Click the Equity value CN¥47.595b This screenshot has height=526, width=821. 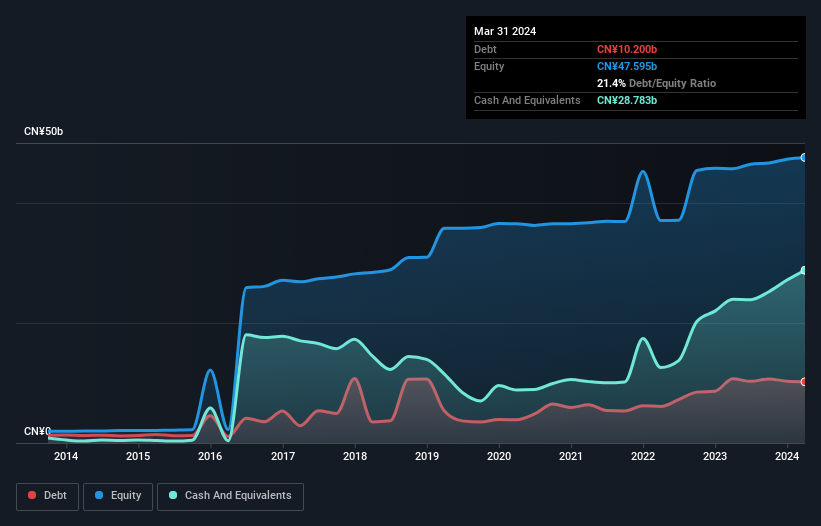click(x=627, y=66)
